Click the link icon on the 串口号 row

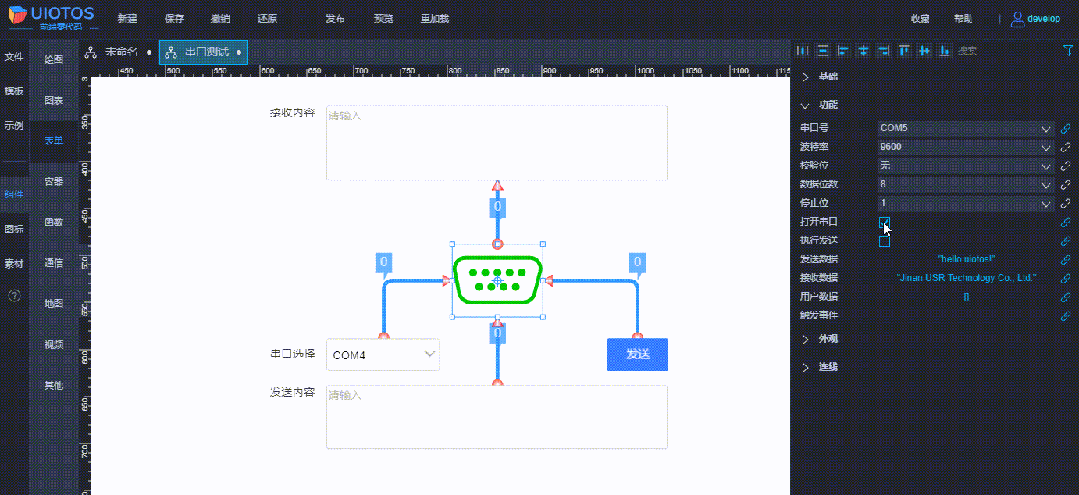tap(1065, 129)
